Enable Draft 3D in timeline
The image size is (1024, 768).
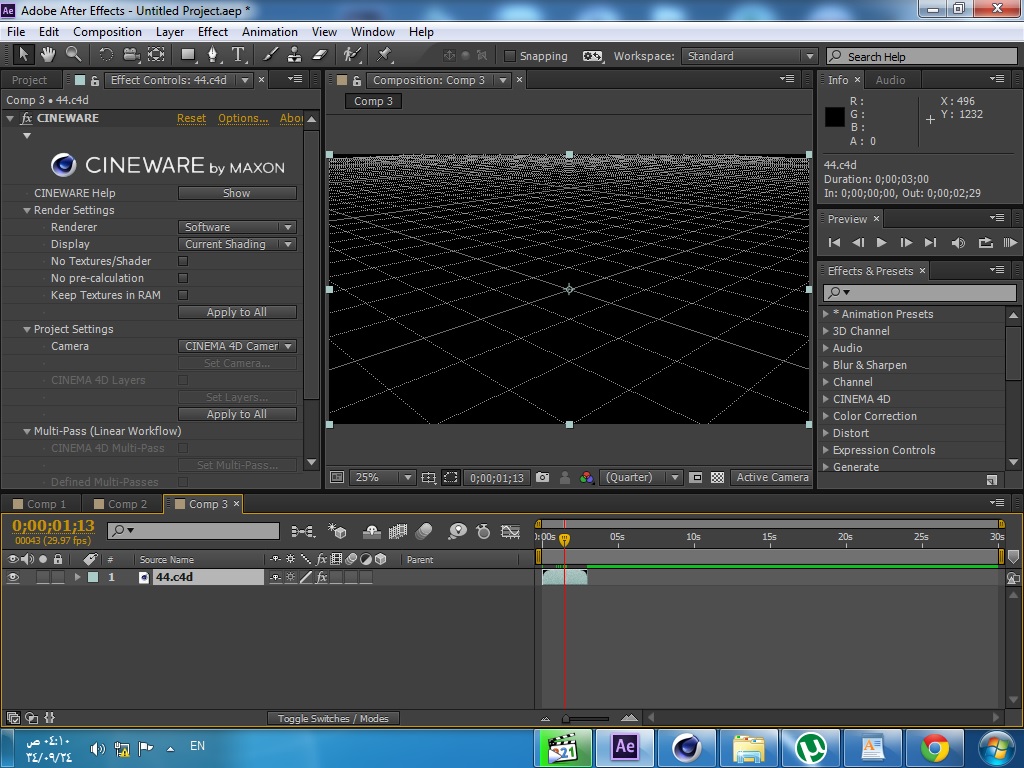point(338,532)
